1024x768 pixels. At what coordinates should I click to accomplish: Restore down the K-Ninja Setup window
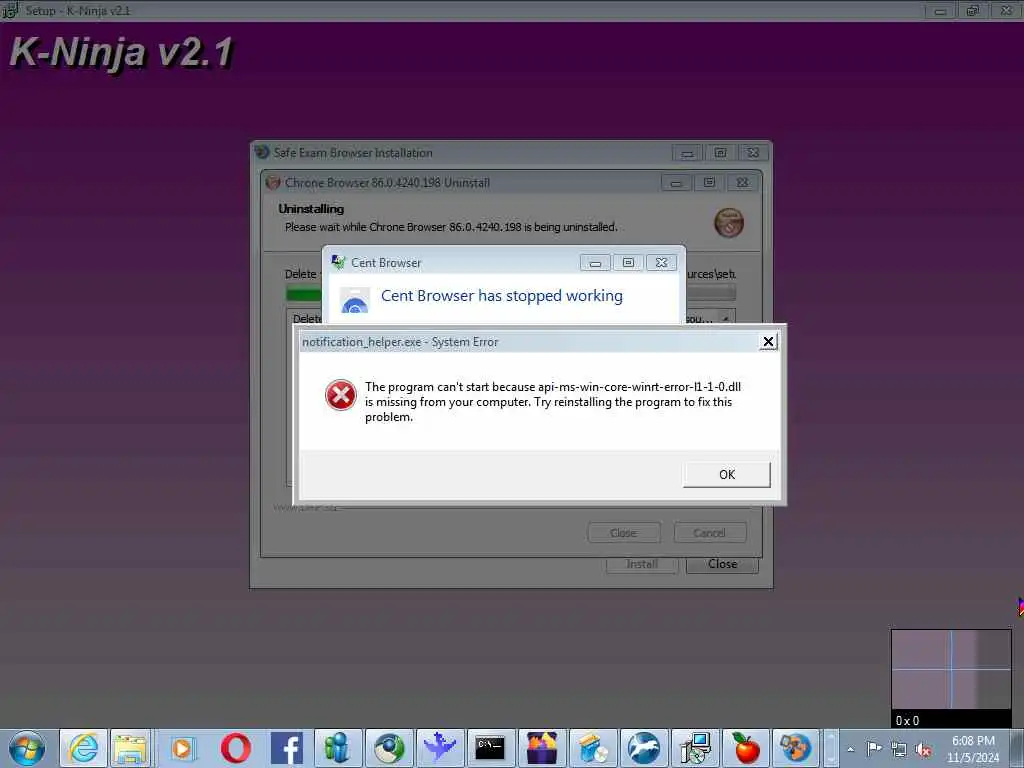pyautogui.click(x=973, y=10)
